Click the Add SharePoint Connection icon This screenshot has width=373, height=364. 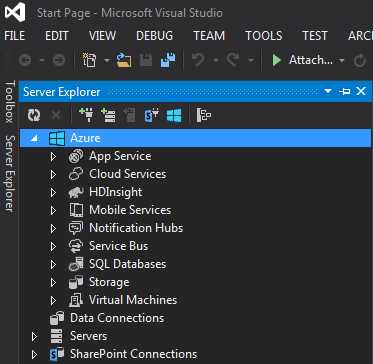coord(152,115)
